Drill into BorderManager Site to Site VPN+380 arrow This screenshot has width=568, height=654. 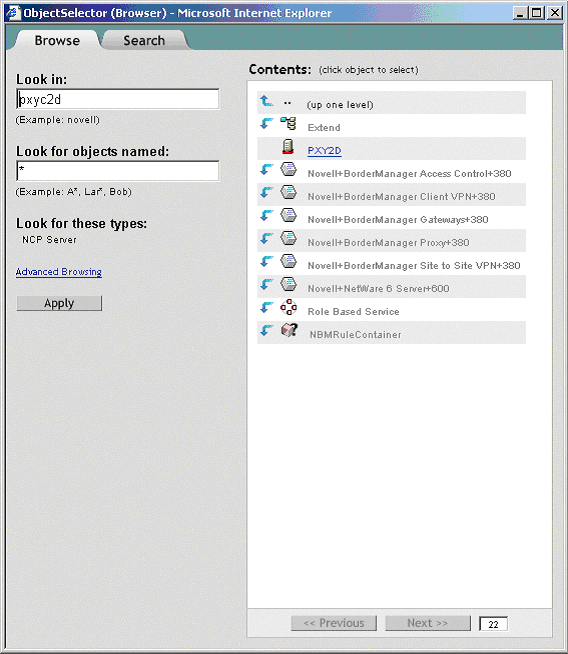(266, 262)
